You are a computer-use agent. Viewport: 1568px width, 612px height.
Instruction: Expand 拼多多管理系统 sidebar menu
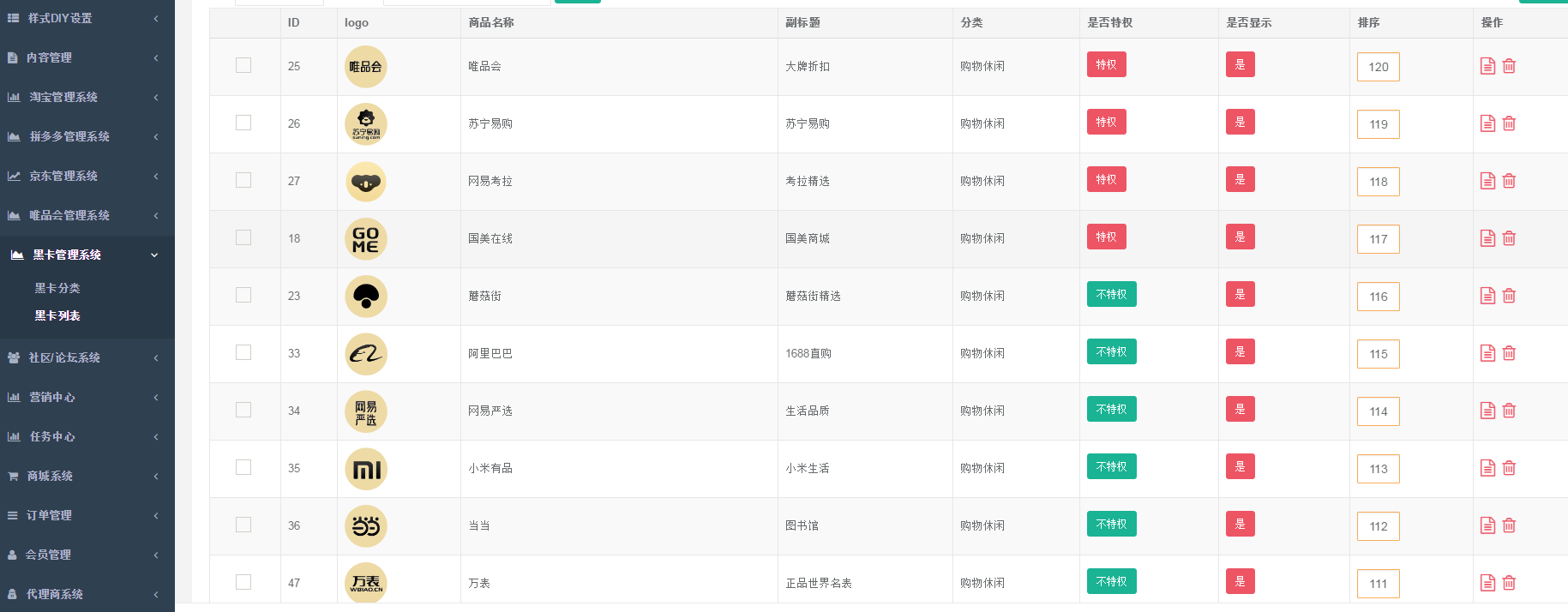click(x=87, y=136)
